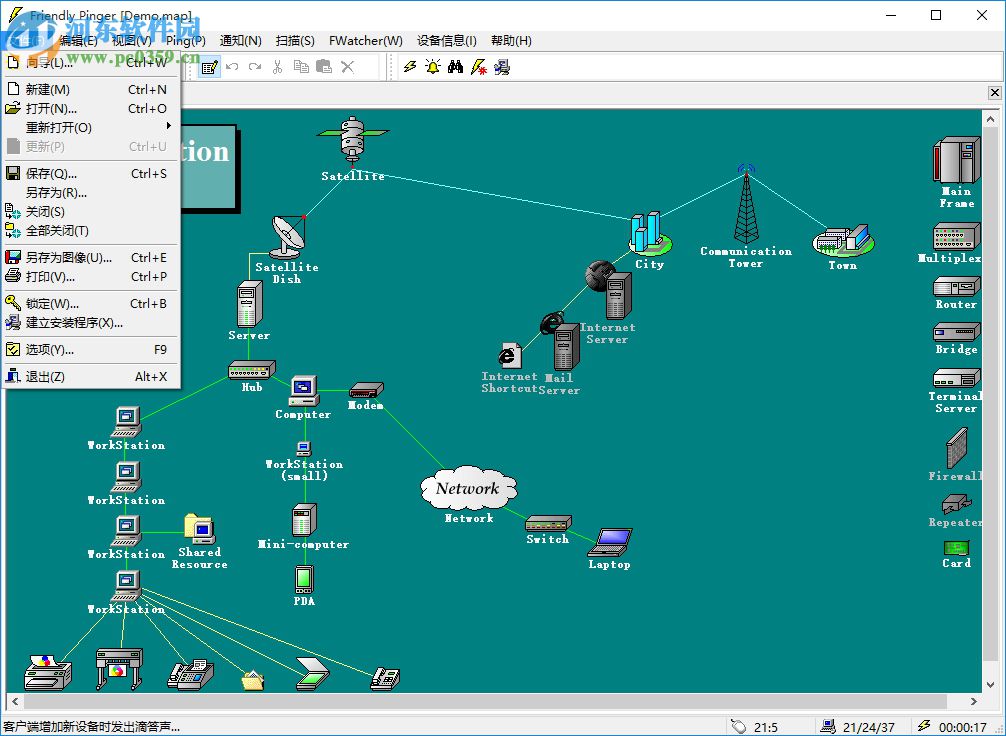
Task: Click the edit properties toolbar icon
Action: pyautogui.click(x=209, y=67)
